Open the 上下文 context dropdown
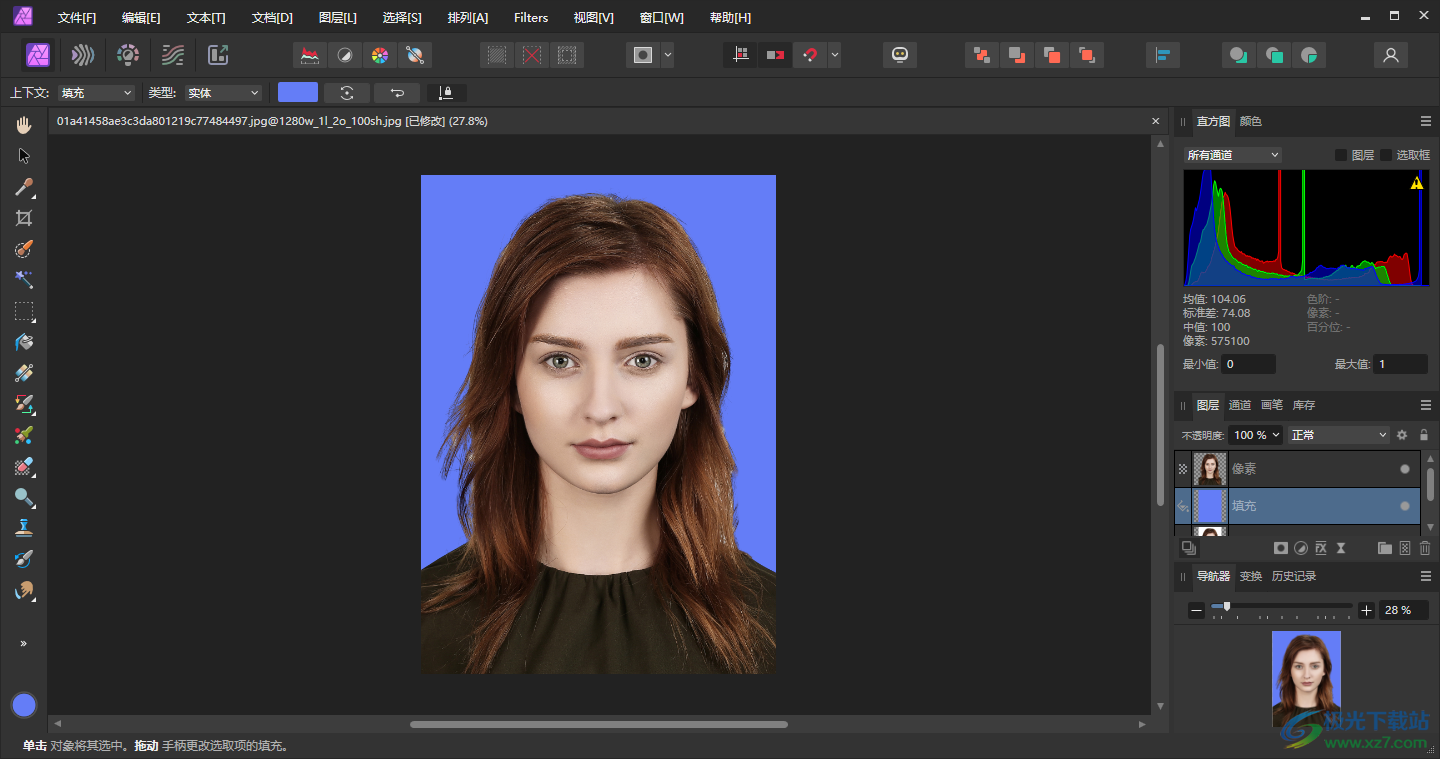 (96, 93)
